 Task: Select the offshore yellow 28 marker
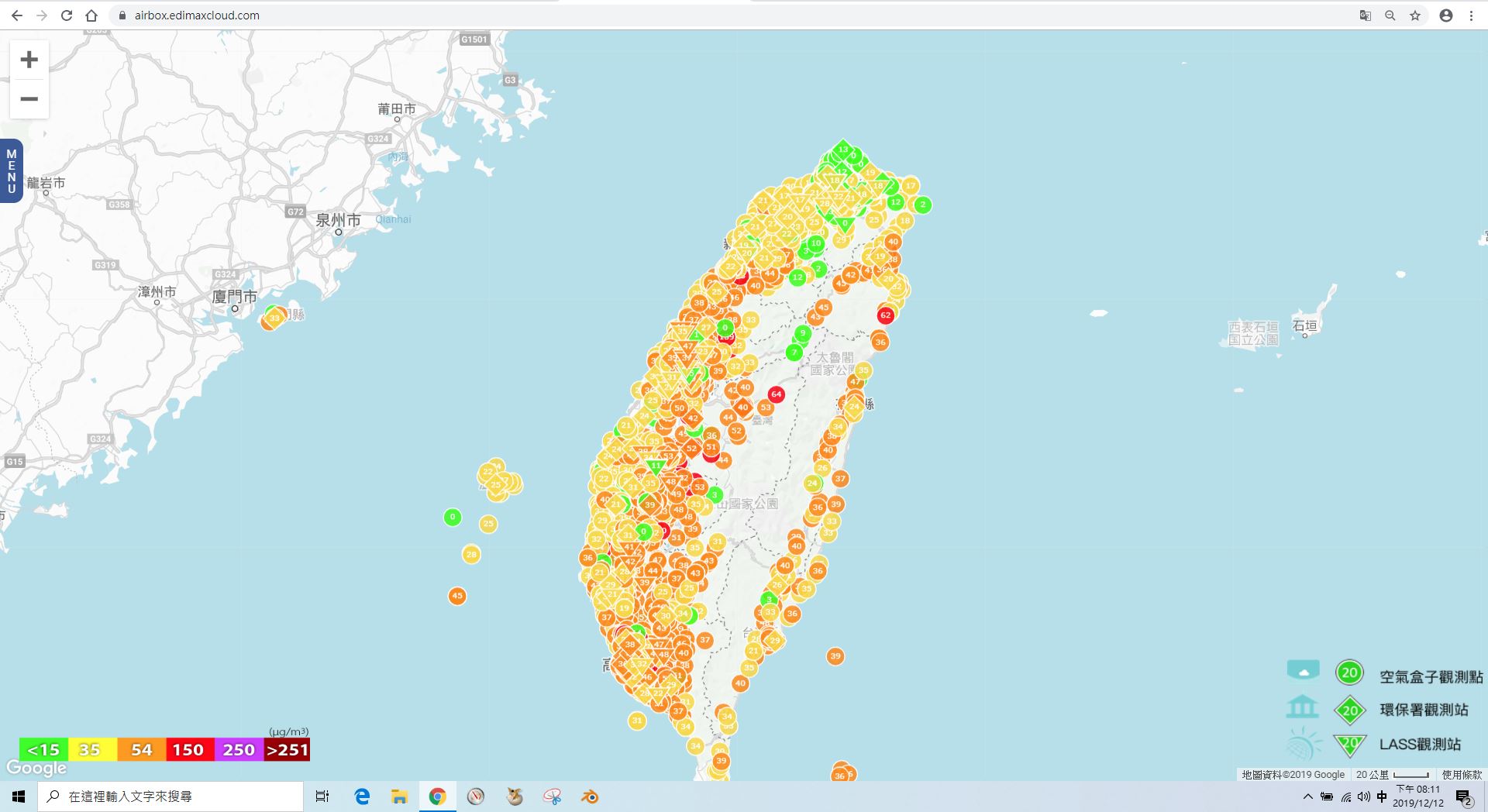tap(471, 554)
